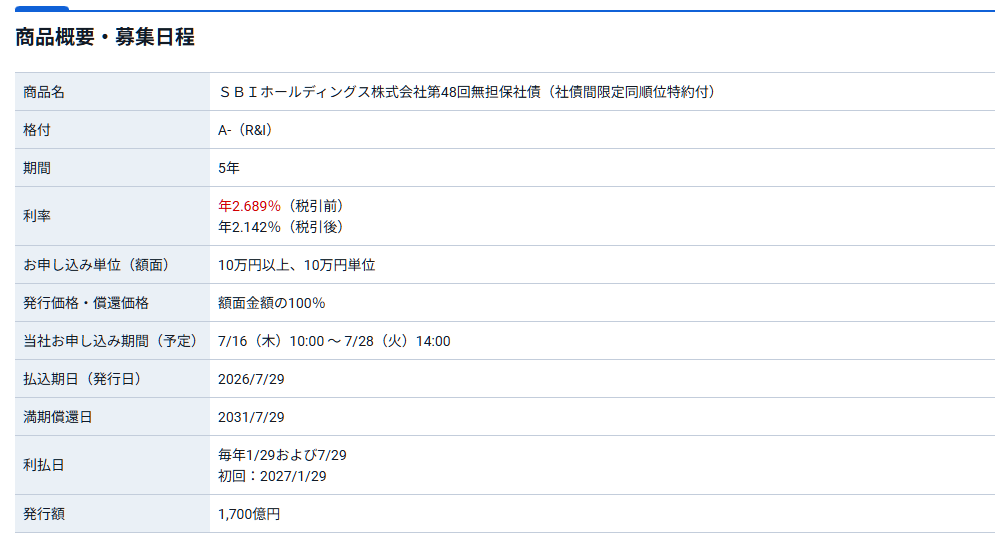Select the label 満期償還日
This screenshot has height=542, width=1002.
[x=58, y=417]
